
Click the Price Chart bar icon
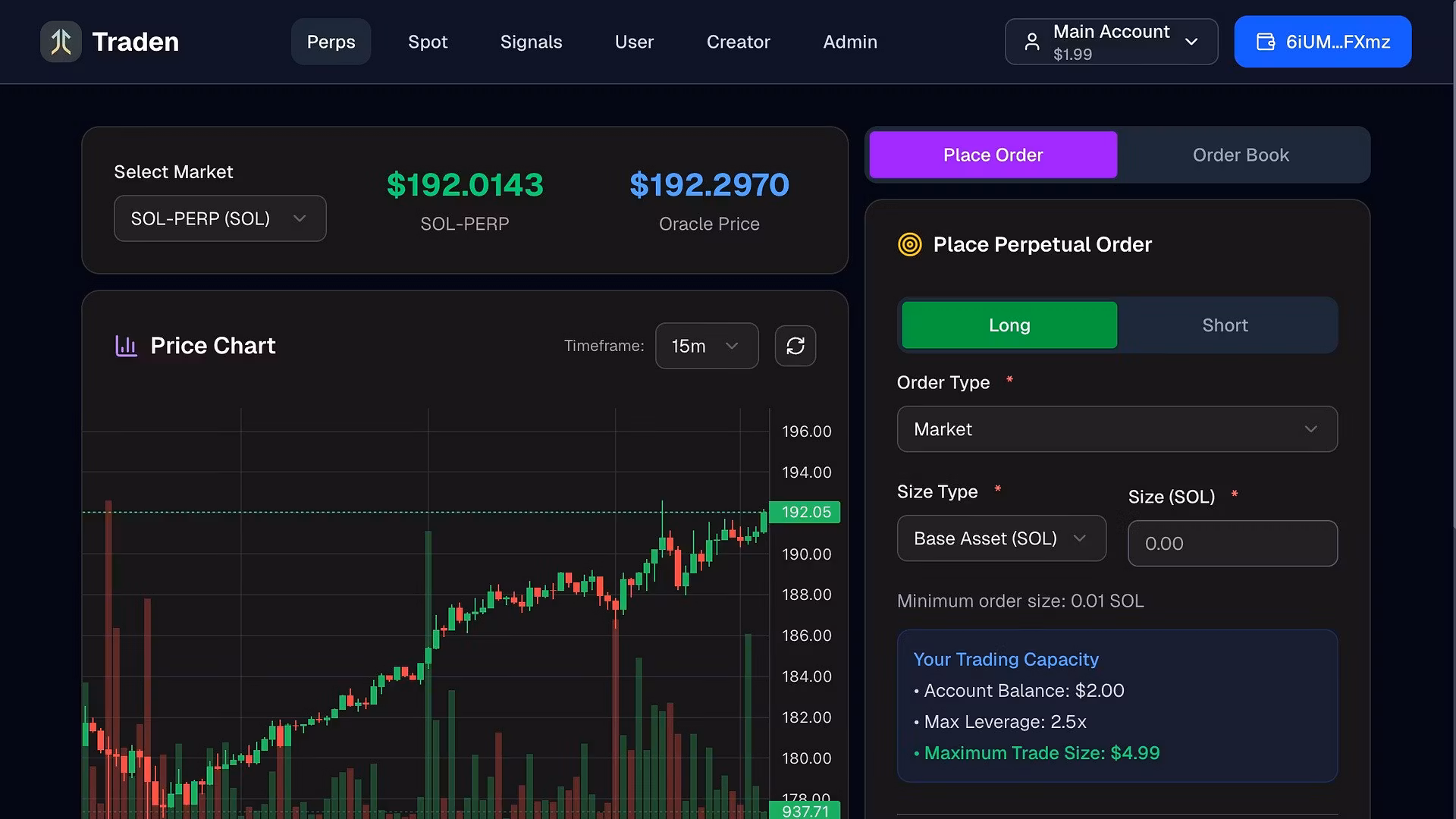point(126,346)
